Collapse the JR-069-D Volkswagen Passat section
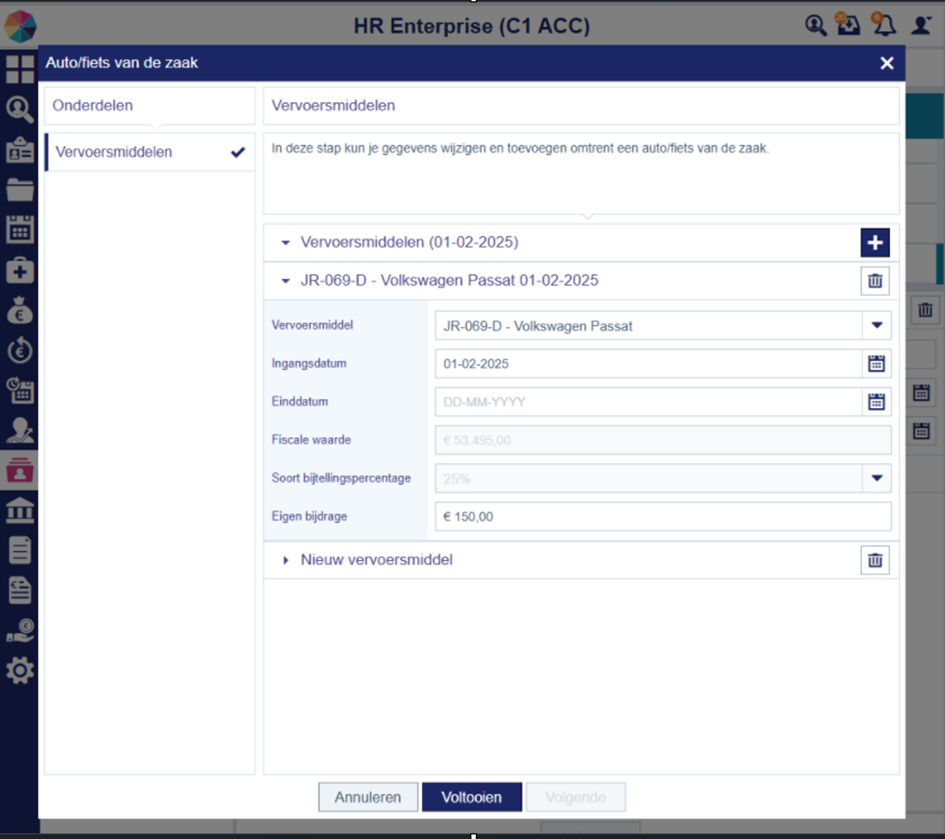945x839 pixels. pyautogui.click(x=286, y=281)
